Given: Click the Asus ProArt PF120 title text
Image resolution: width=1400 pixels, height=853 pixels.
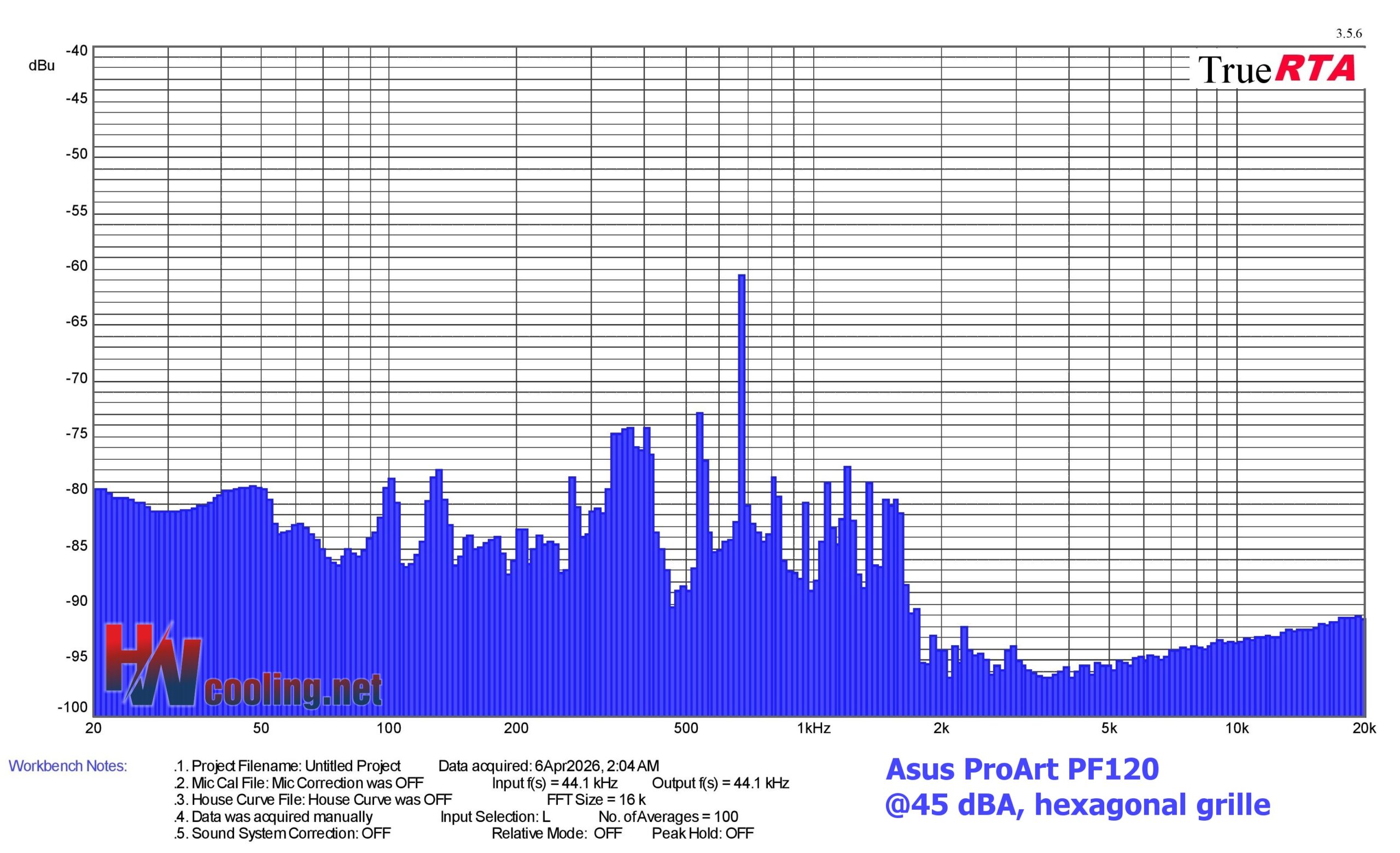Looking at the screenshot, I should coord(1022,769).
